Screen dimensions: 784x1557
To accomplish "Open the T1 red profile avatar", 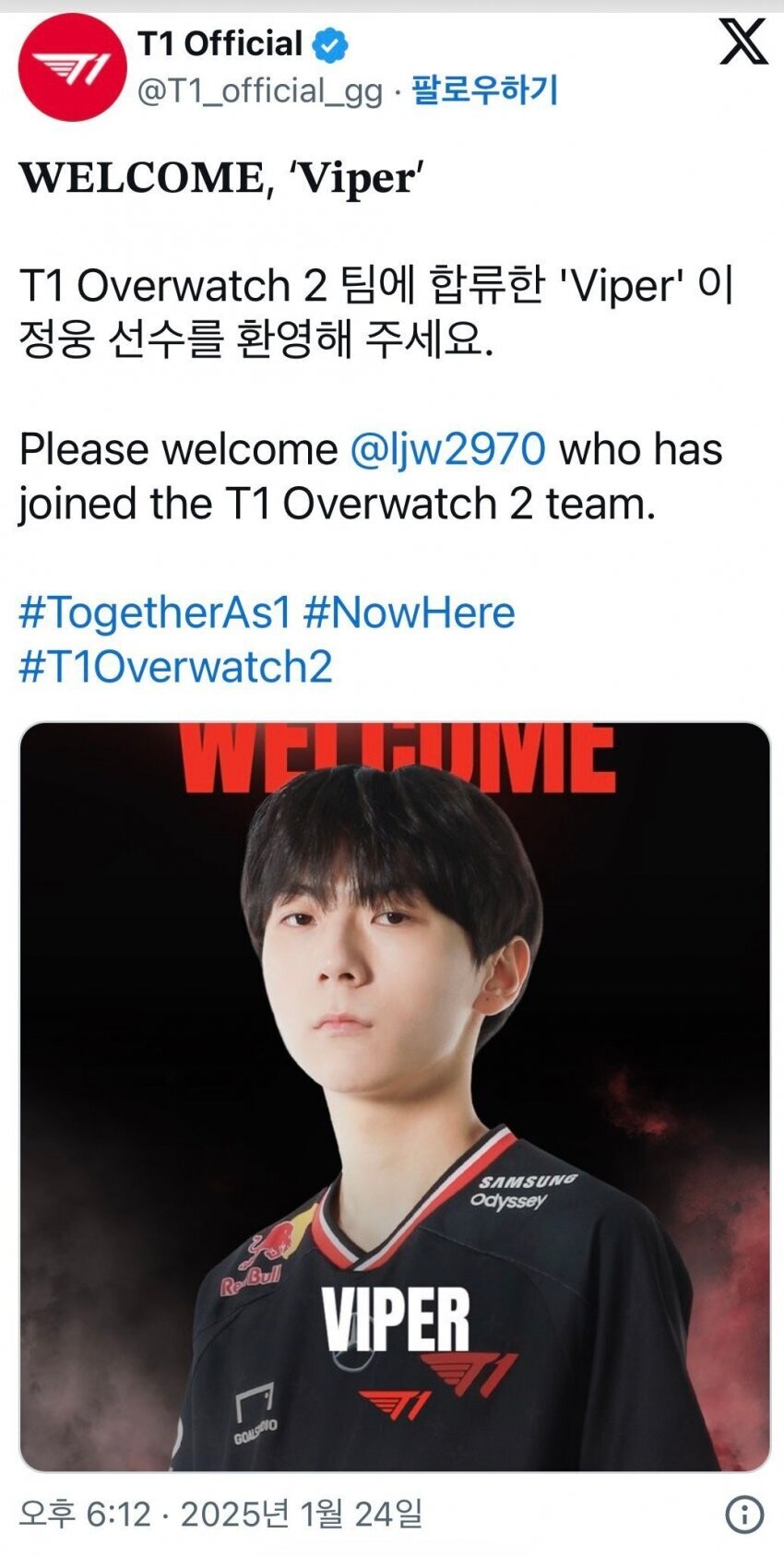I will pos(72,67).
